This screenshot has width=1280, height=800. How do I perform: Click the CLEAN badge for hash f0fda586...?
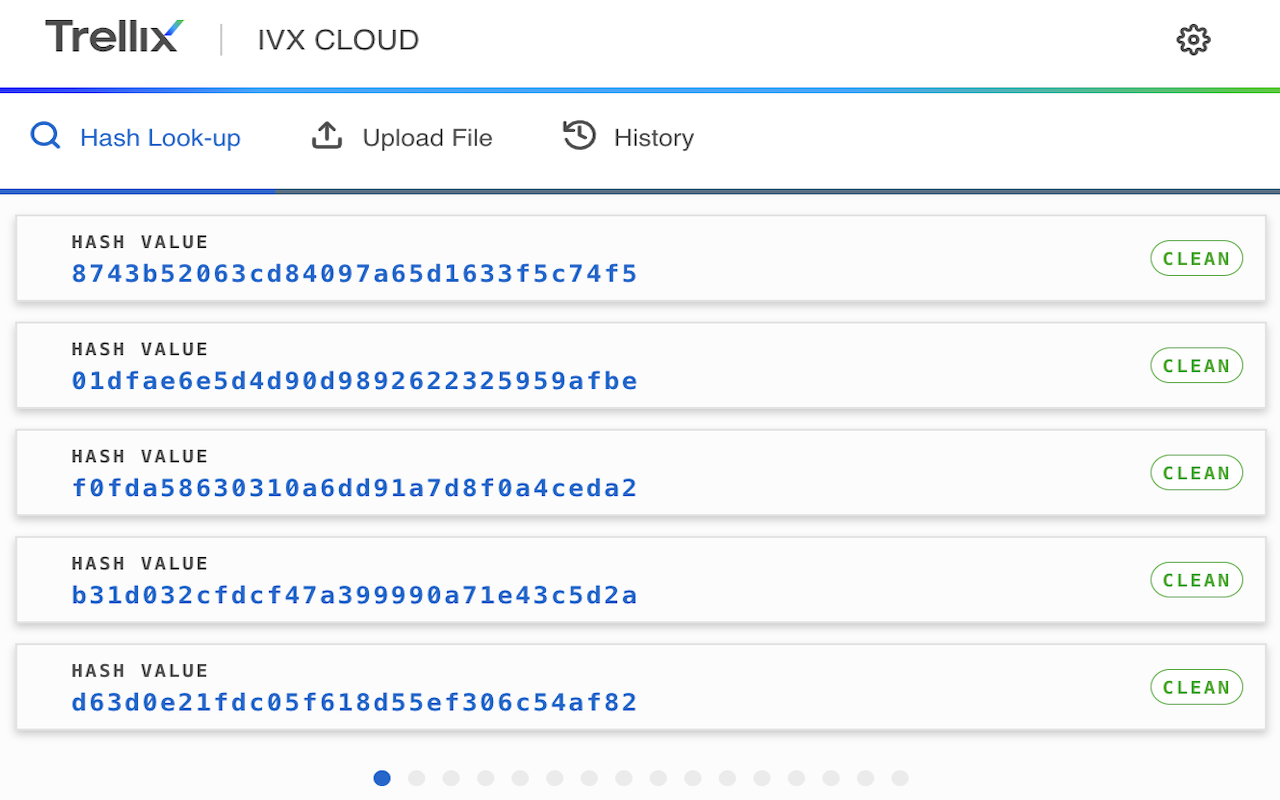pyautogui.click(x=1196, y=472)
